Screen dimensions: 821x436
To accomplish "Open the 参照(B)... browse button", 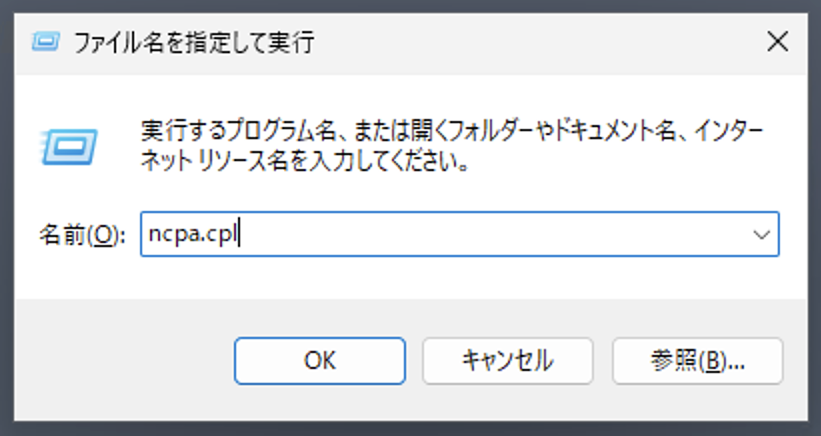I will [x=697, y=361].
